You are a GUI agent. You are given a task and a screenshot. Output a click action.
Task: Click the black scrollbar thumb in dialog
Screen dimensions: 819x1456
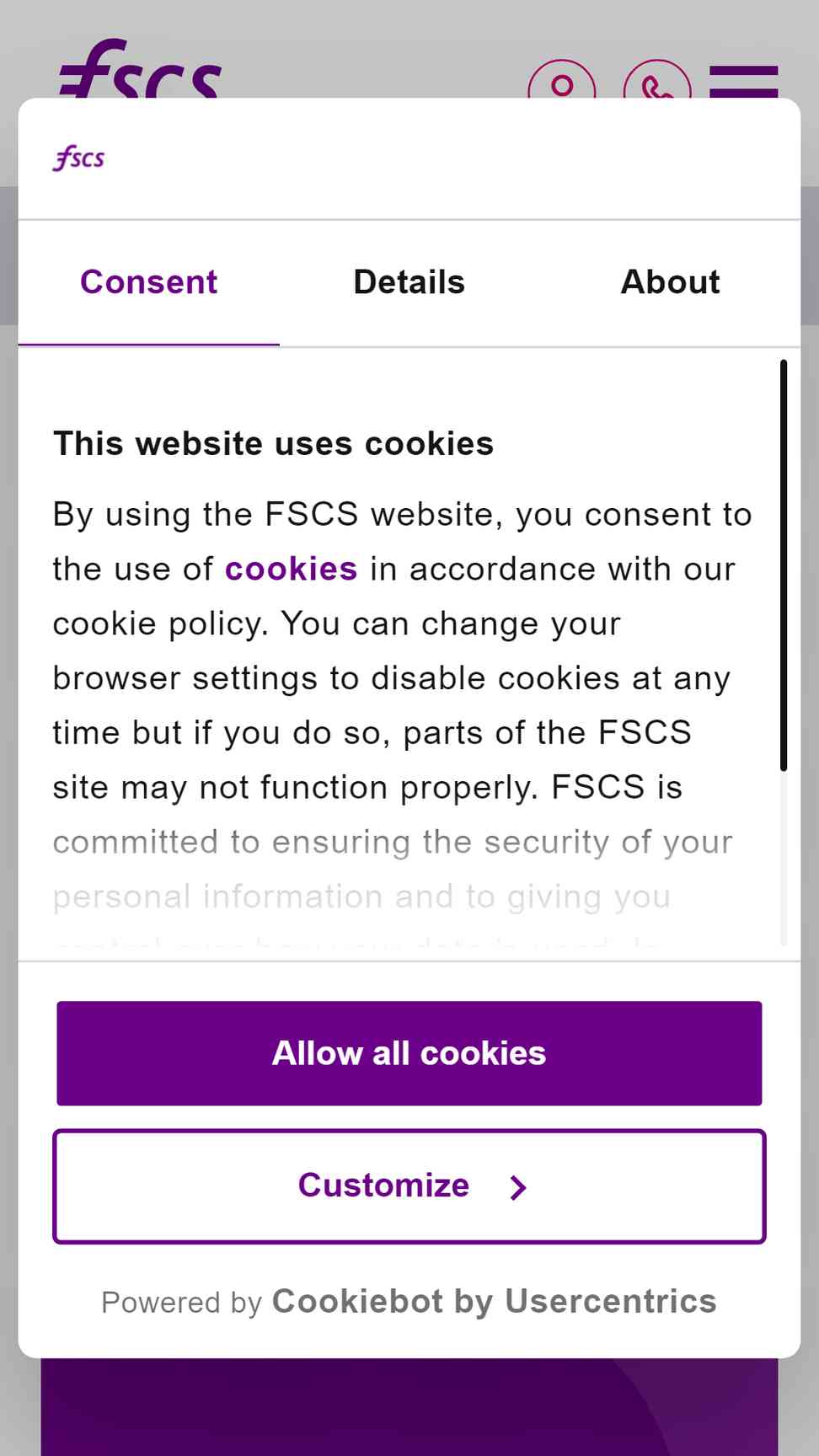[784, 565]
